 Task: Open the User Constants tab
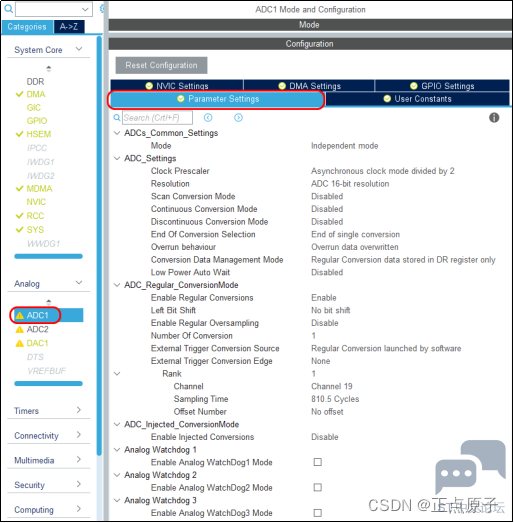(417, 99)
